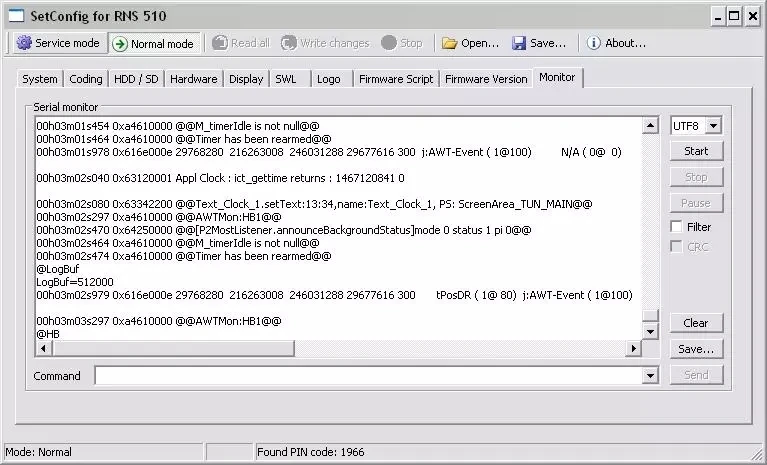Switch to Service mode

point(58,43)
